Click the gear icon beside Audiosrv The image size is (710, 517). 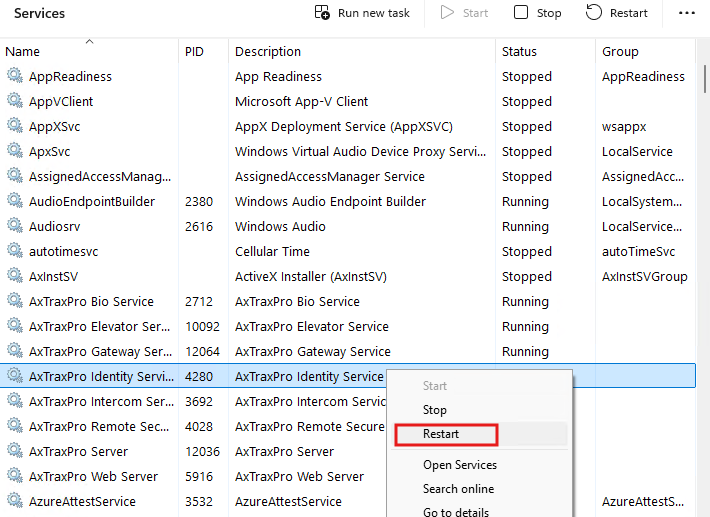click(14, 226)
